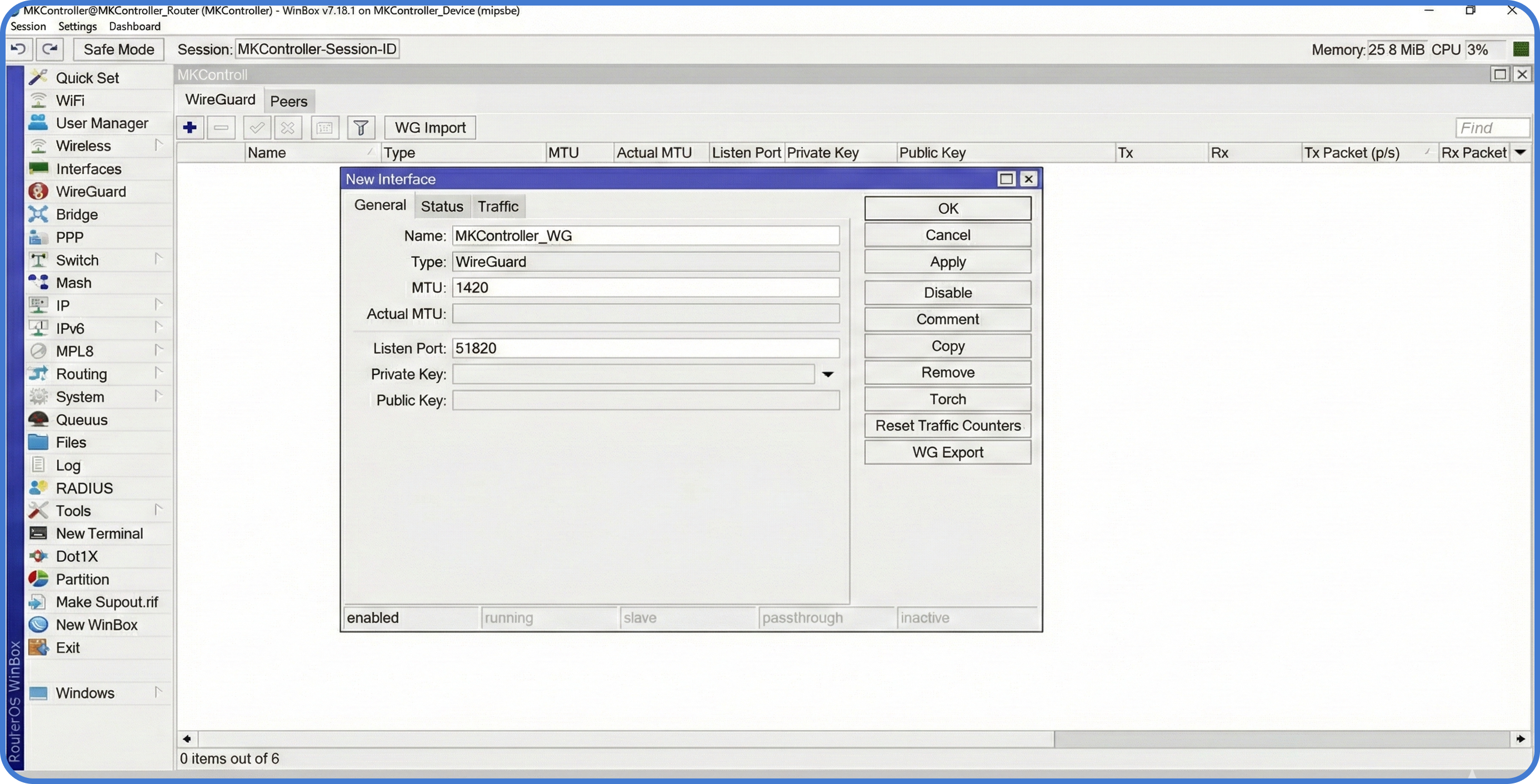Open a New Terminal
This screenshot has width=1540, height=784.
click(99, 533)
